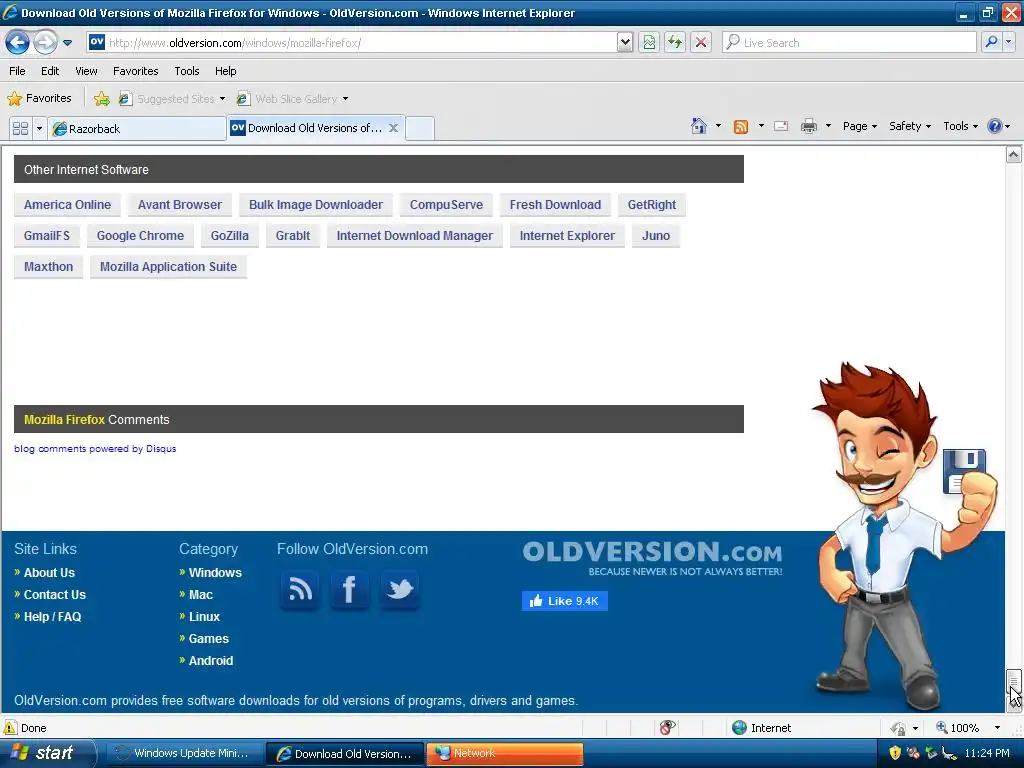1024x768 pixels.
Task: Open the Favorites menu
Action: click(x=136, y=71)
